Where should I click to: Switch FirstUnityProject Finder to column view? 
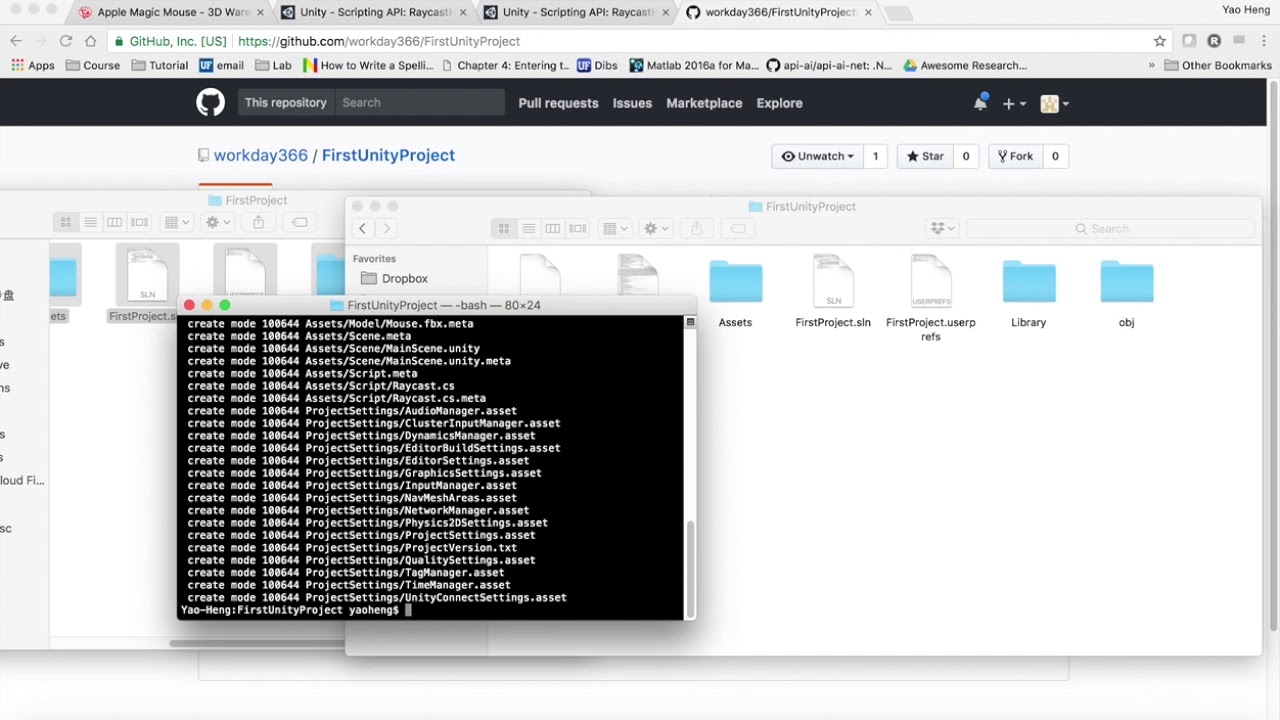(x=553, y=228)
